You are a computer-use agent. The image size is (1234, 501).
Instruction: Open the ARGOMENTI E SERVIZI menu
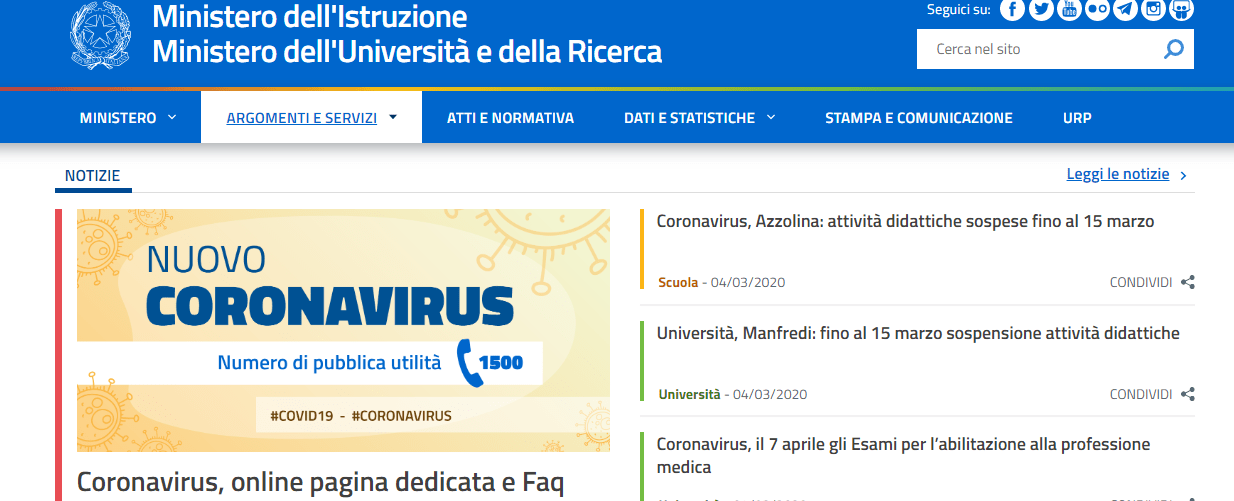point(302,118)
